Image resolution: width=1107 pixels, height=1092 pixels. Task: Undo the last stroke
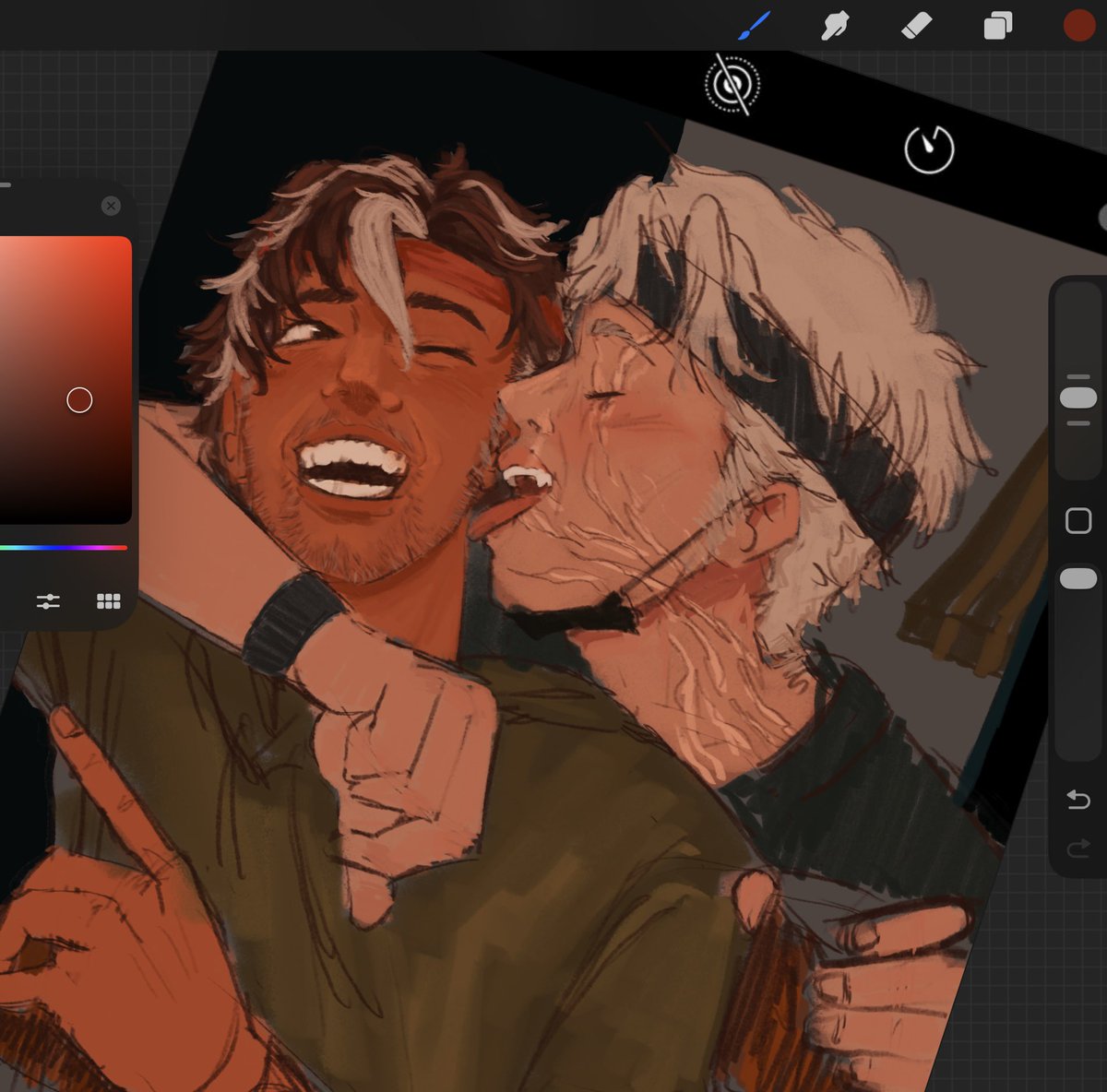(x=1078, y=799)
